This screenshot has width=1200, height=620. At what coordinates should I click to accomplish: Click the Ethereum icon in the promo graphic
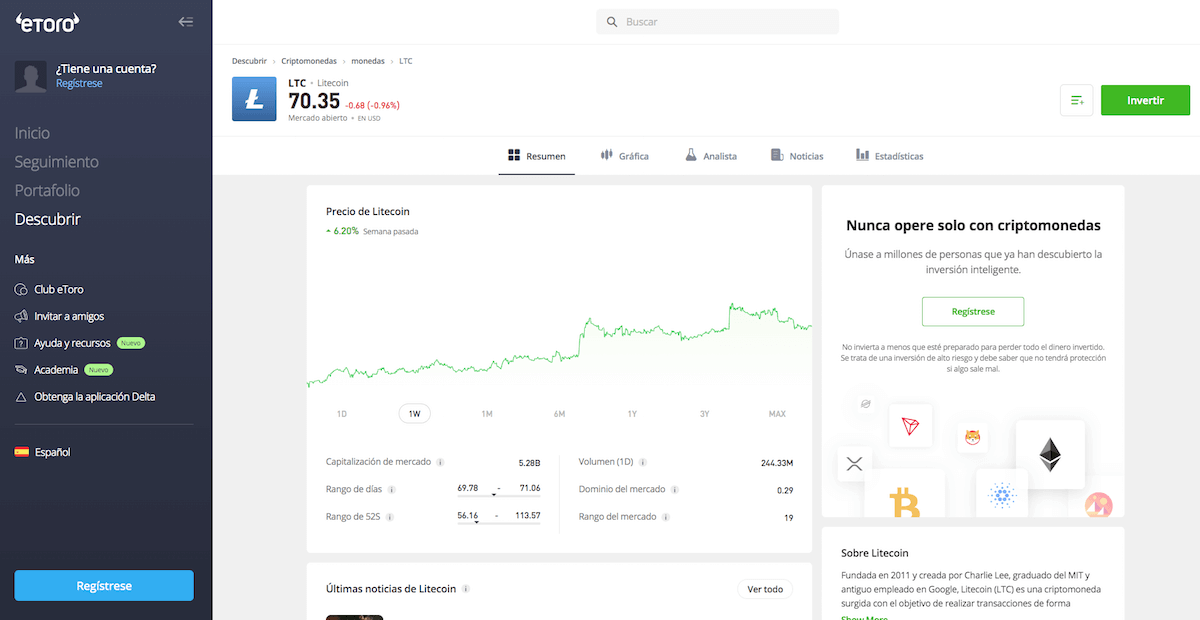tap(1051, 455)
